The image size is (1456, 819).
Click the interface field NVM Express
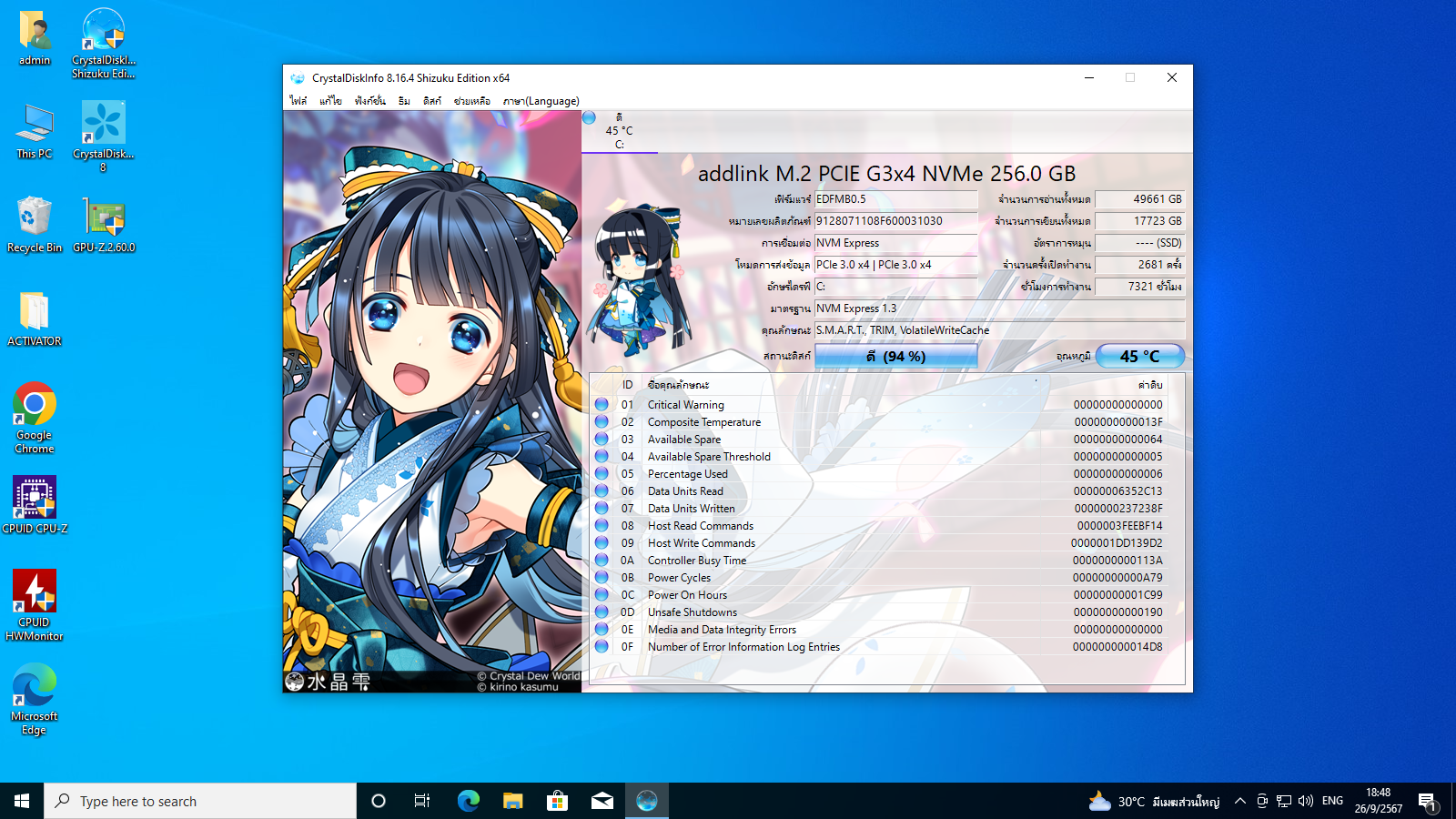[896, 243]
